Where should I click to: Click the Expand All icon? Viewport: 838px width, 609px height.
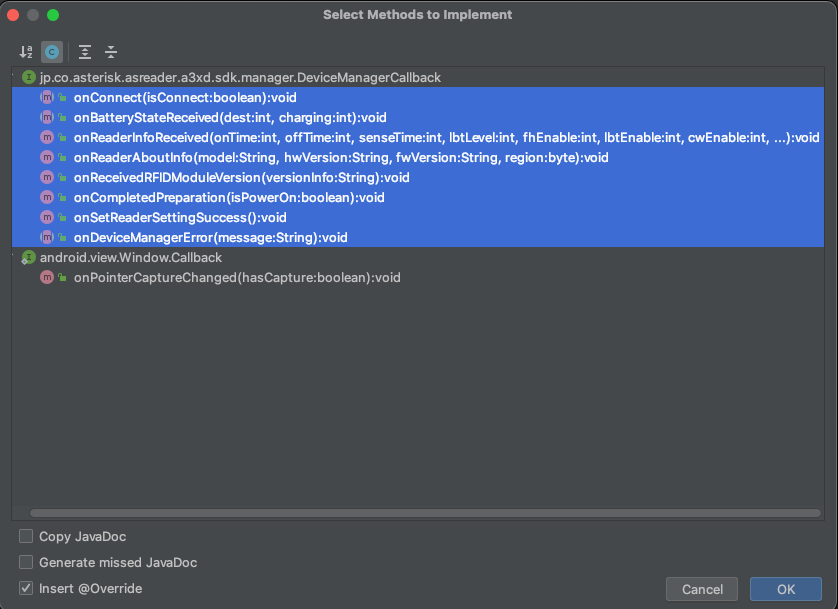pos(85,51)
